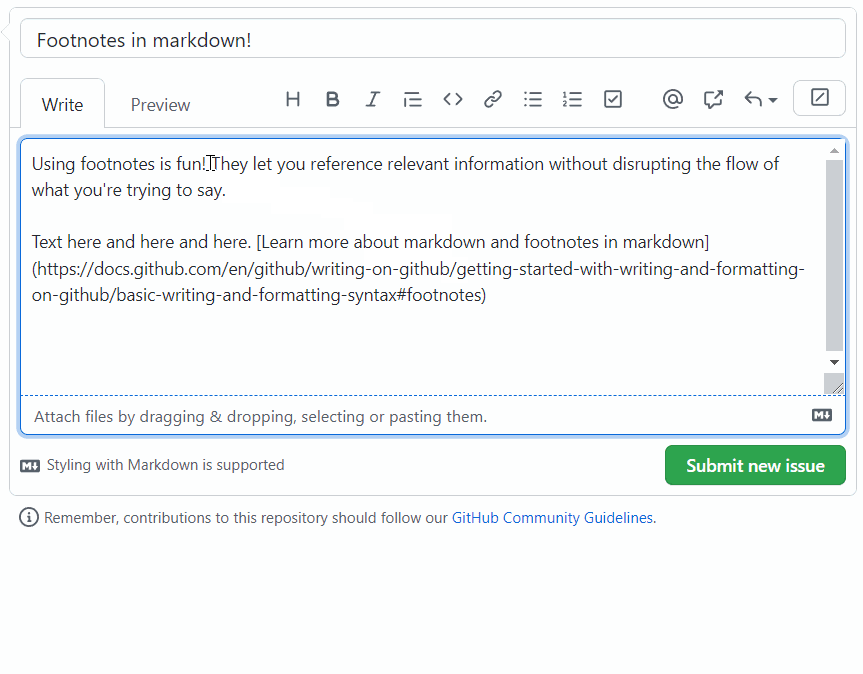Click the Submit new issue button
The width and height of the screenshot is (863, 674).
click(x=755, y=466)
